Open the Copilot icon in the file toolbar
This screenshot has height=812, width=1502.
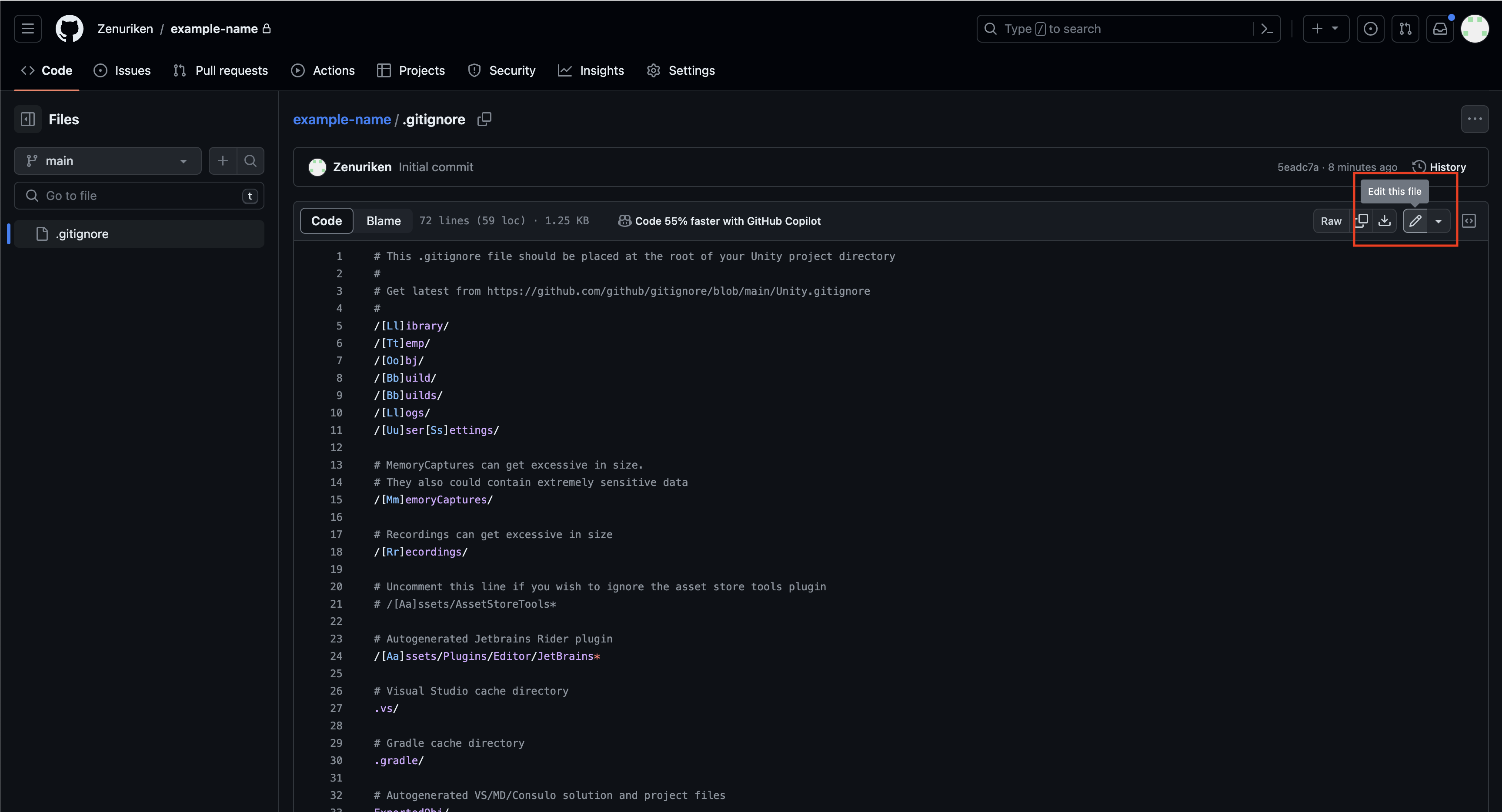624,221
